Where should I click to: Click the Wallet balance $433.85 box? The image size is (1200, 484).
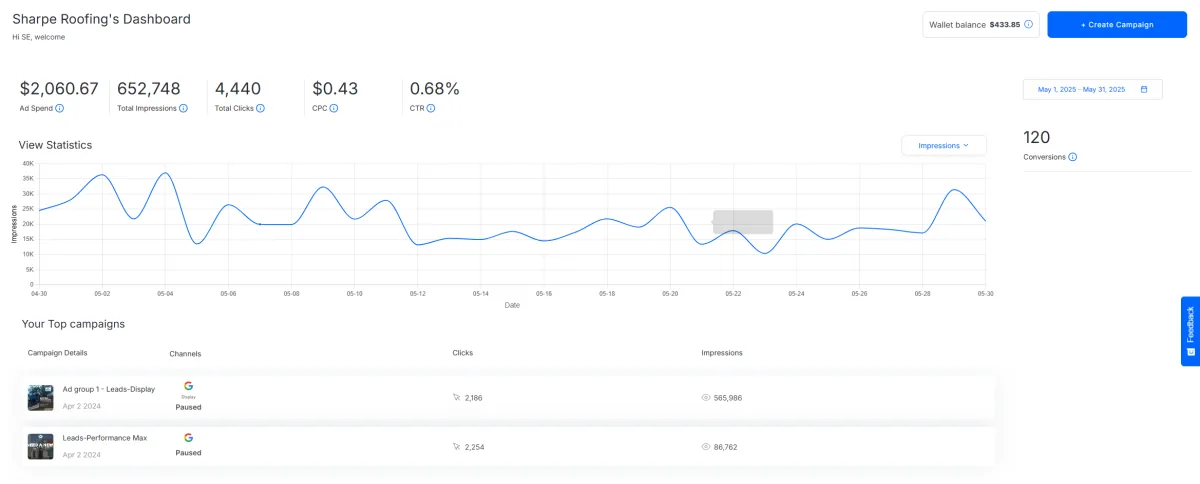click(981, 25)
